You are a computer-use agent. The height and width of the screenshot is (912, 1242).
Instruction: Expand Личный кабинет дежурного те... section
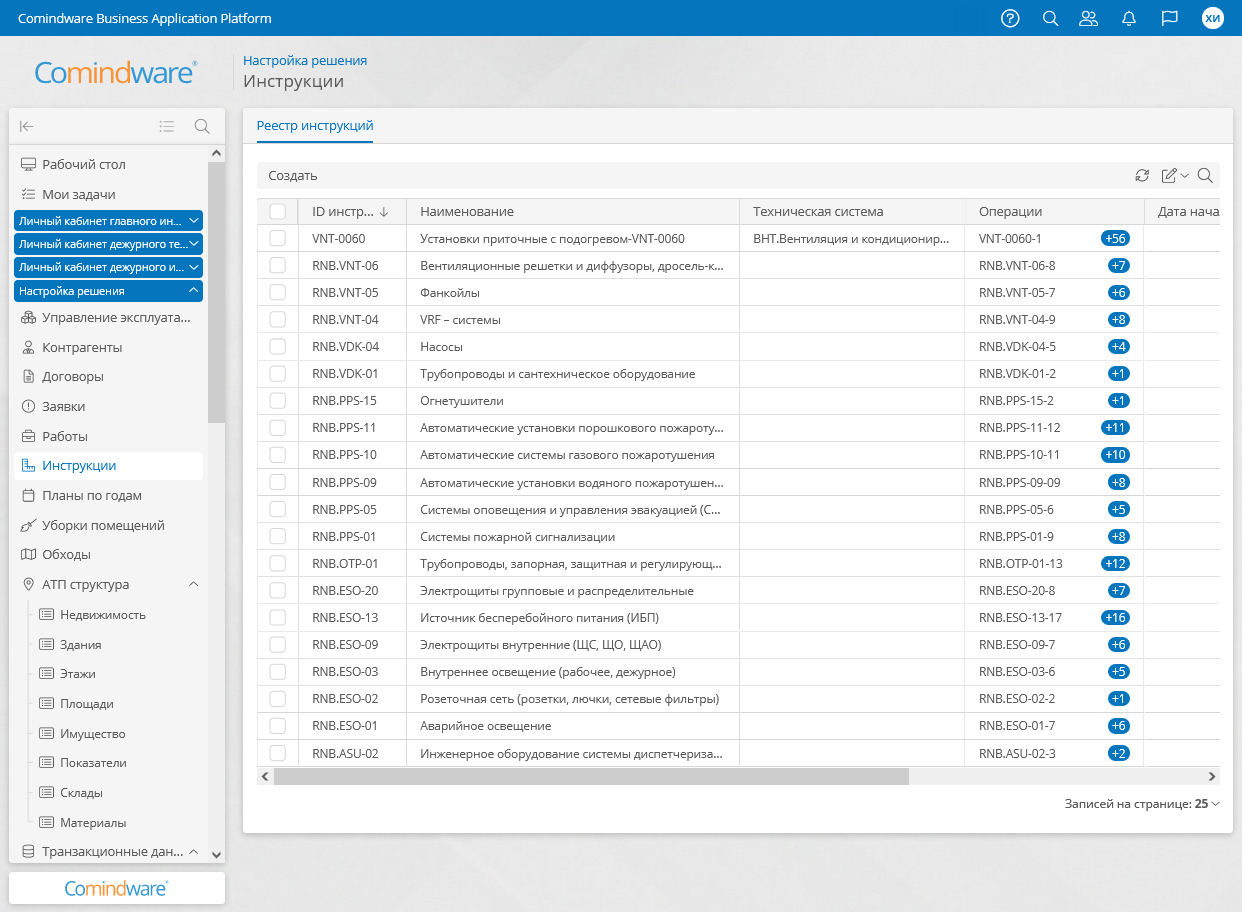pyautogui.click(x=109, y=244)
